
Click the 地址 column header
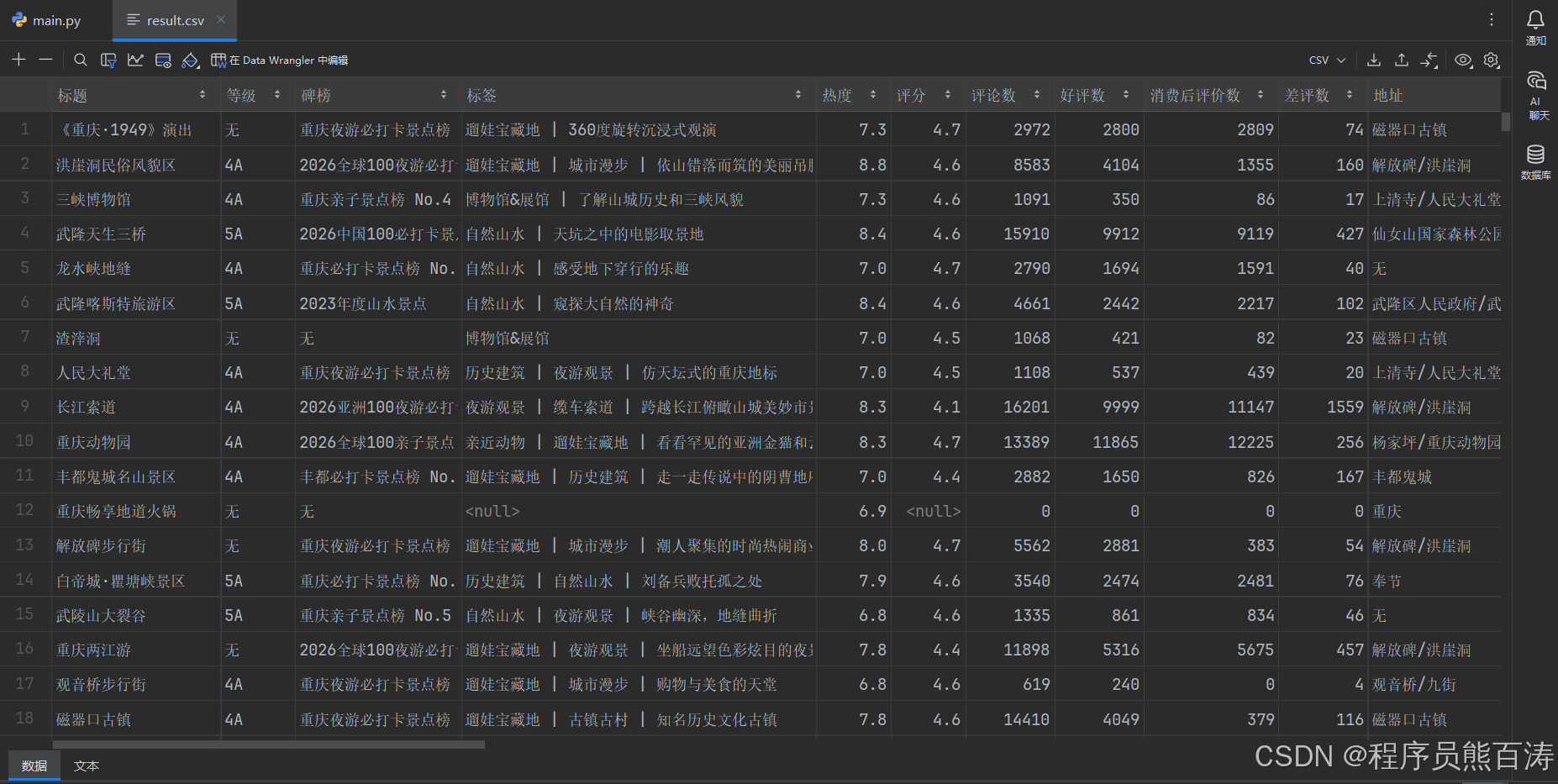tap(1434, 95)
